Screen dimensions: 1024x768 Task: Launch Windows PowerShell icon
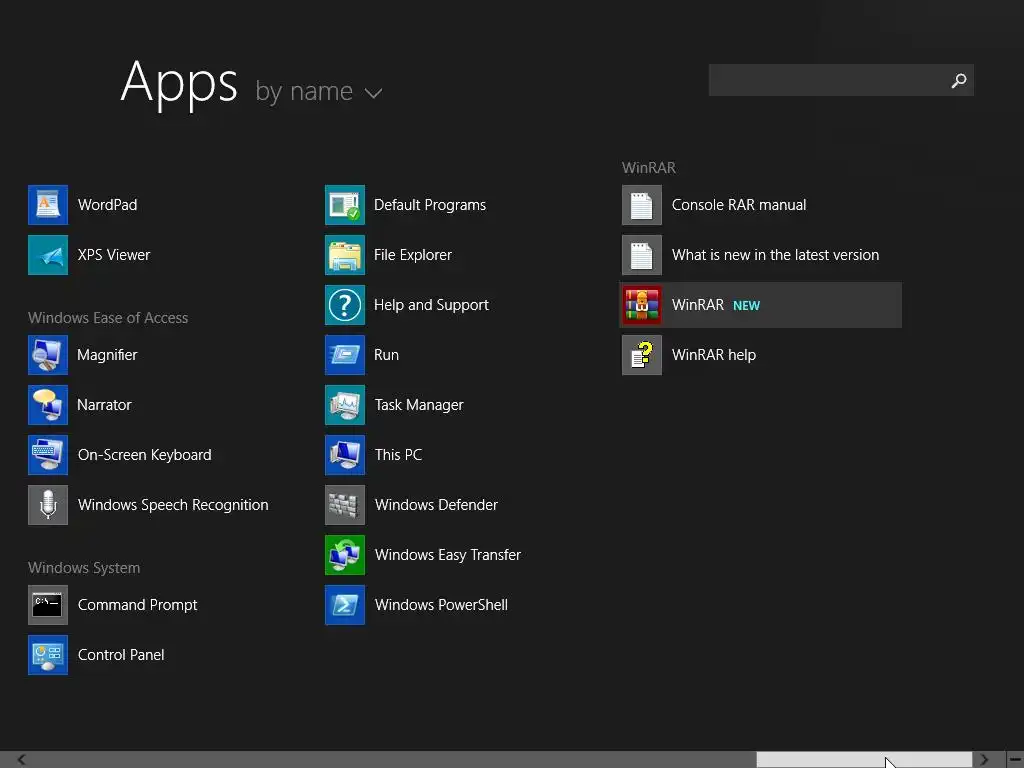[x=345, y=605]
